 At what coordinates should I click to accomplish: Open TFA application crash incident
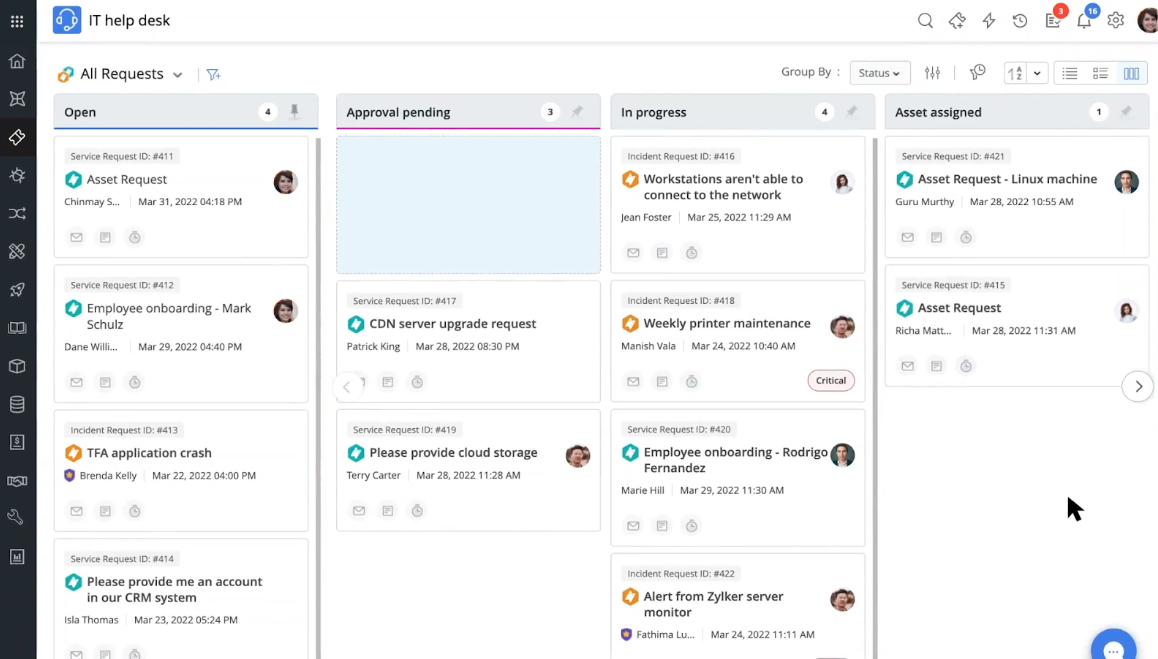click(149, 453)
